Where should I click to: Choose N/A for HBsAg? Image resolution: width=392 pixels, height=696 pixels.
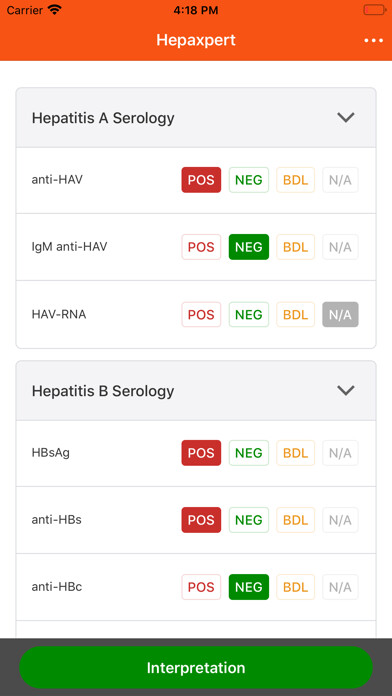pos(340,453)
